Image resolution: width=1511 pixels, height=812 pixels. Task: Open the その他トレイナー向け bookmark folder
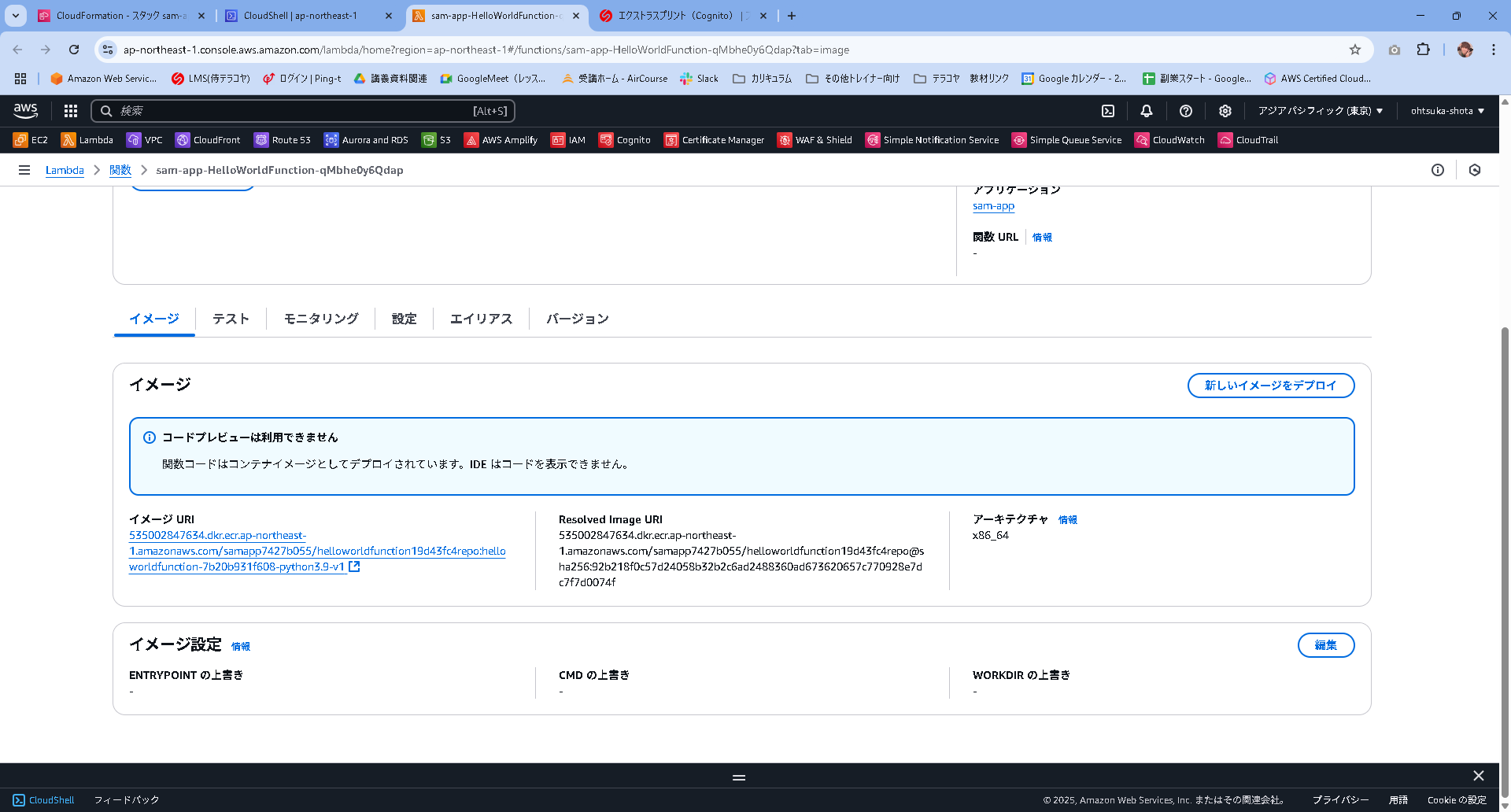853,79
